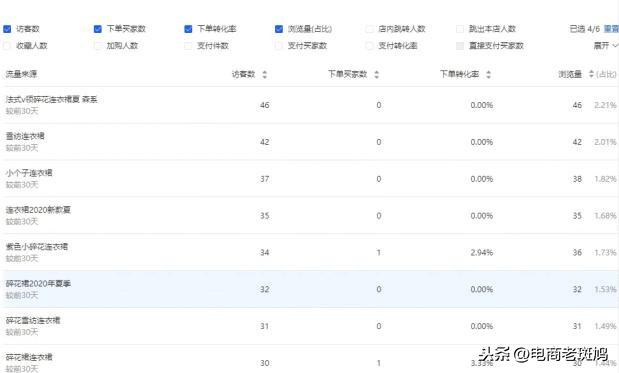The image size is (619, 373).
Task: Enable the 跳出本店人数 checkbox
Action: coord(460,29)
